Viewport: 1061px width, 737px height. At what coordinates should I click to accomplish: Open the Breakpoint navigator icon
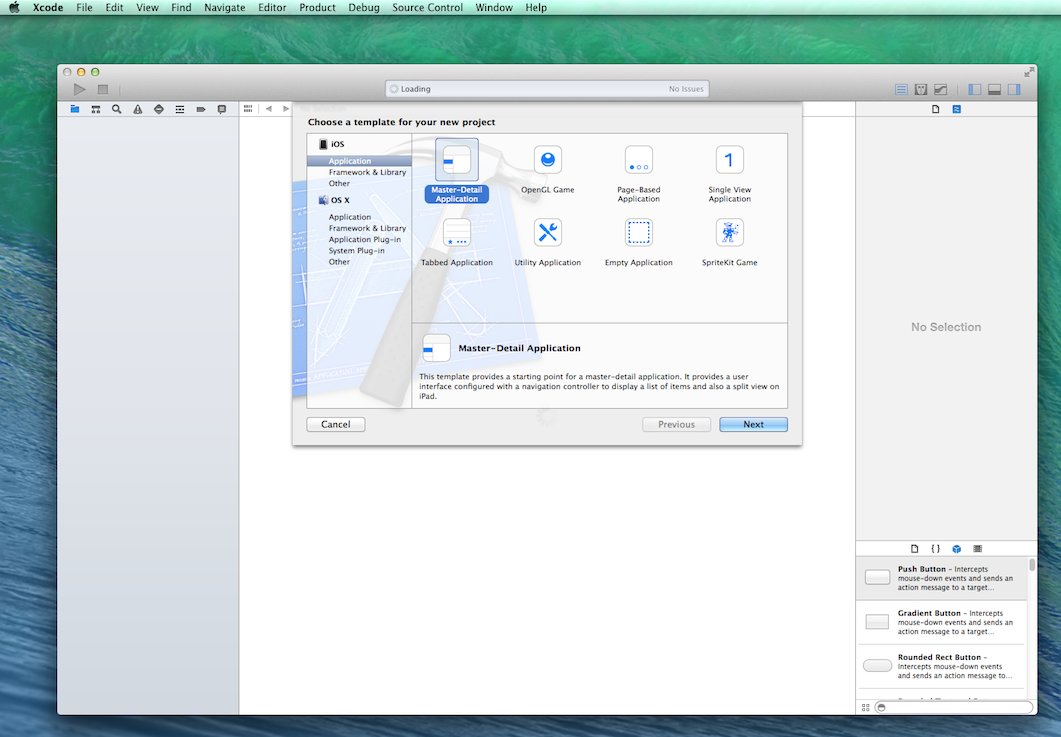click(201, 109)
